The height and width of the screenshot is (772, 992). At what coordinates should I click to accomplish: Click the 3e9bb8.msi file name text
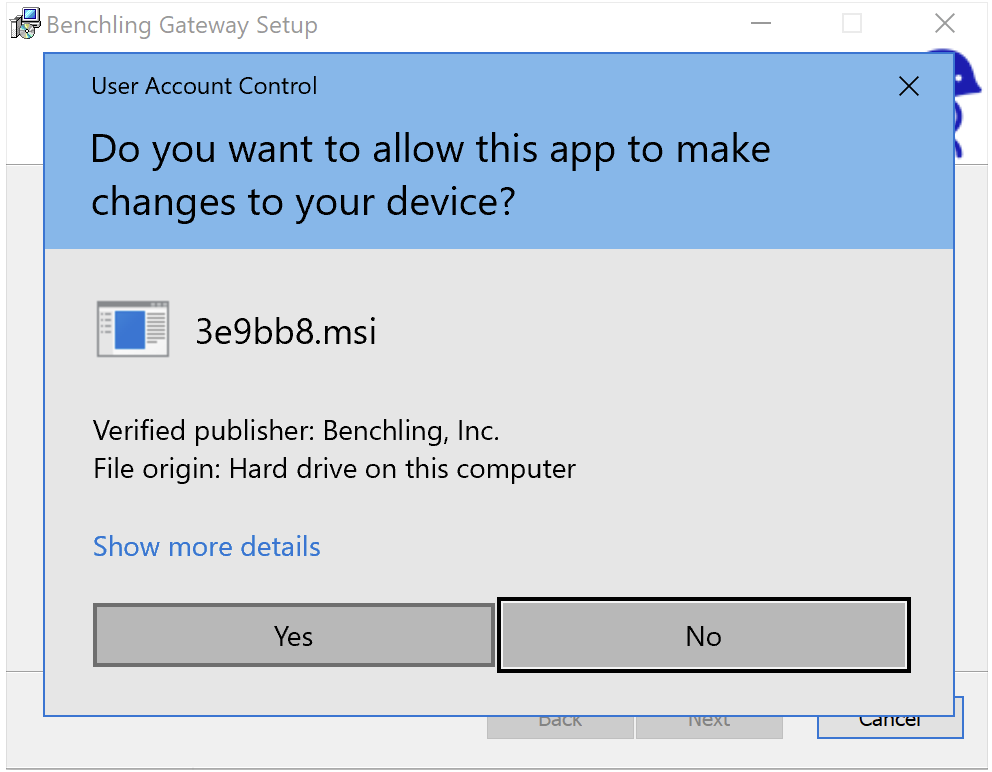coord(286,331)
